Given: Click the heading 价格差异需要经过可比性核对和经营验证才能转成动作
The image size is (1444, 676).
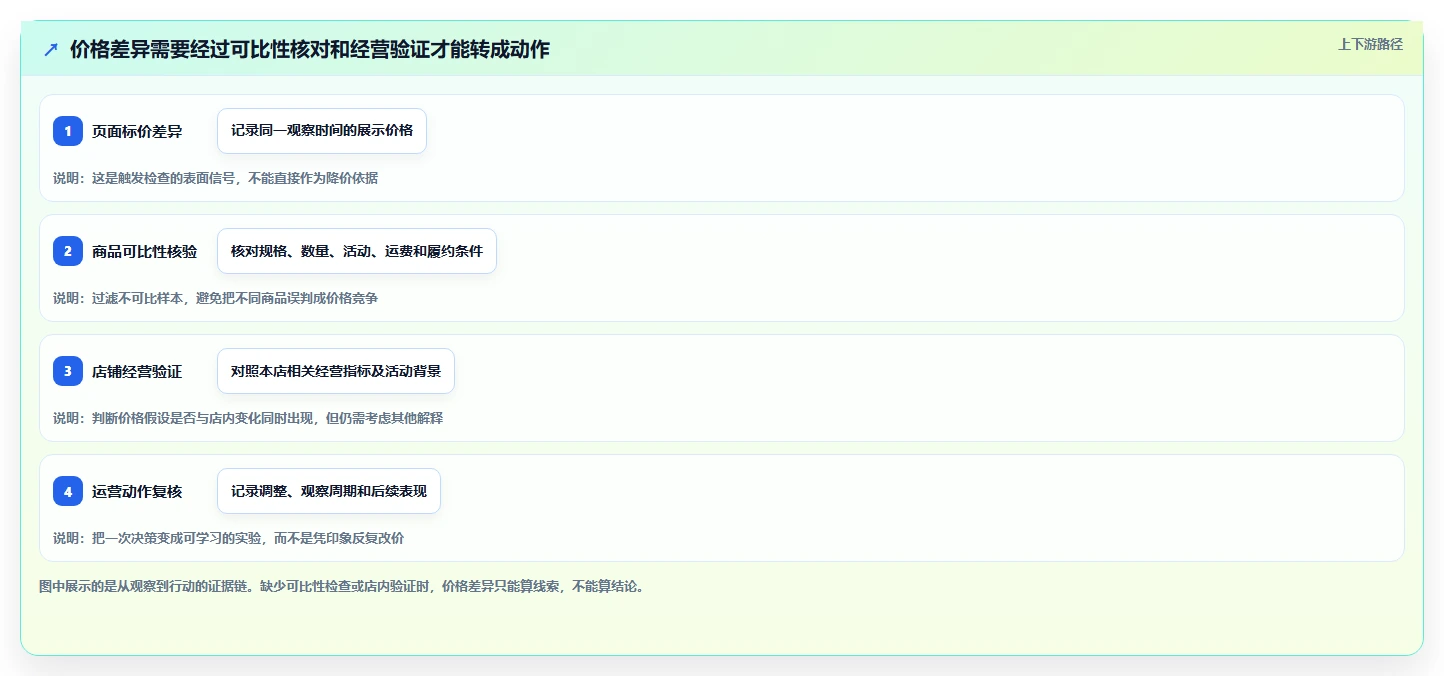Looking at the screenshot, I should tap(310, 49).
